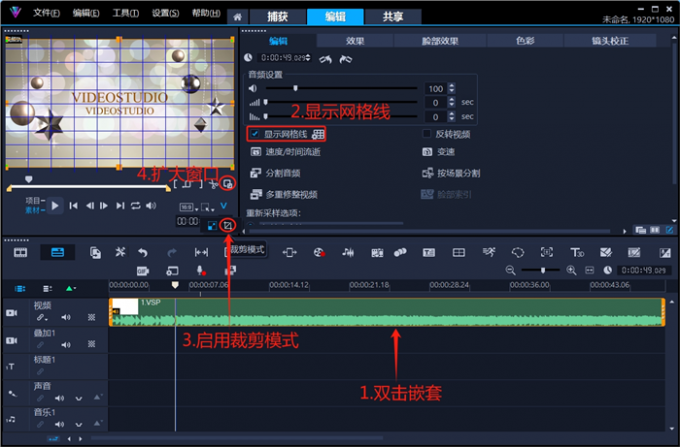The image size is (680, 447).
Task: Play the clip in preview
Action: click(55, 206)
